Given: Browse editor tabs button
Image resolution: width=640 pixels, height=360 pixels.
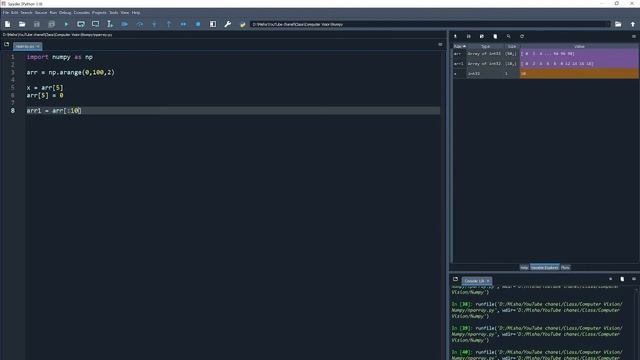Looking at the screenshot, I should click(7, 44).
